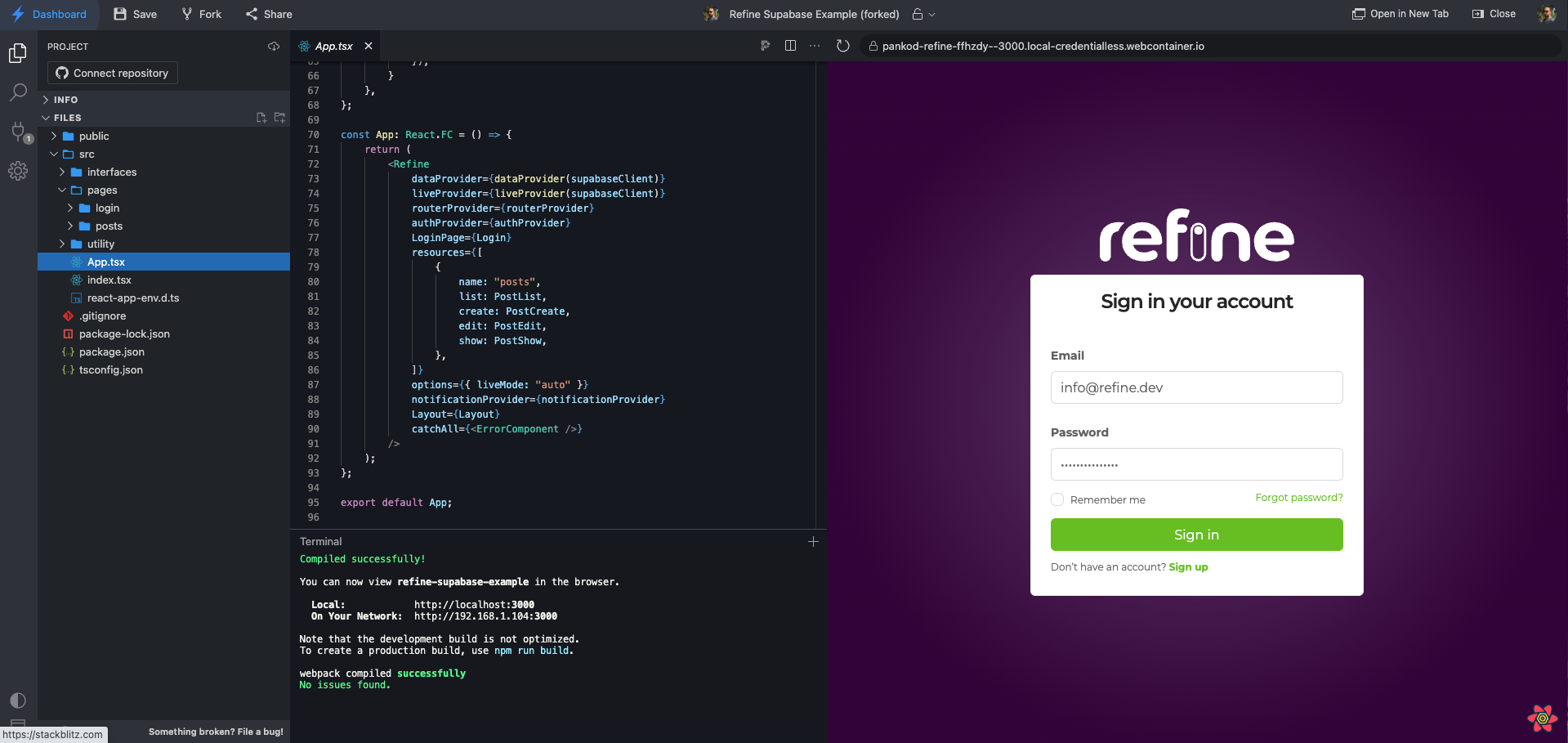Collapse the src folder

163,154
